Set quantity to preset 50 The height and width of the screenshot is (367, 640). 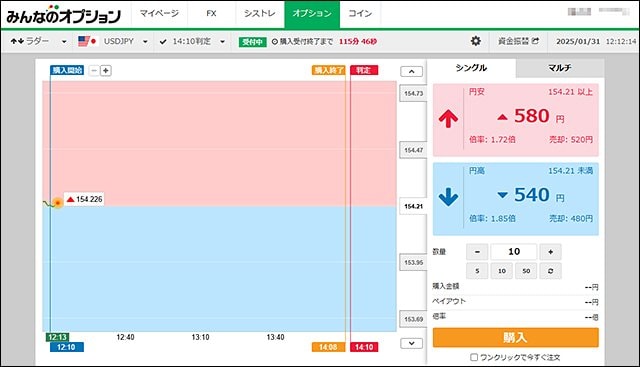coord(526,271)
